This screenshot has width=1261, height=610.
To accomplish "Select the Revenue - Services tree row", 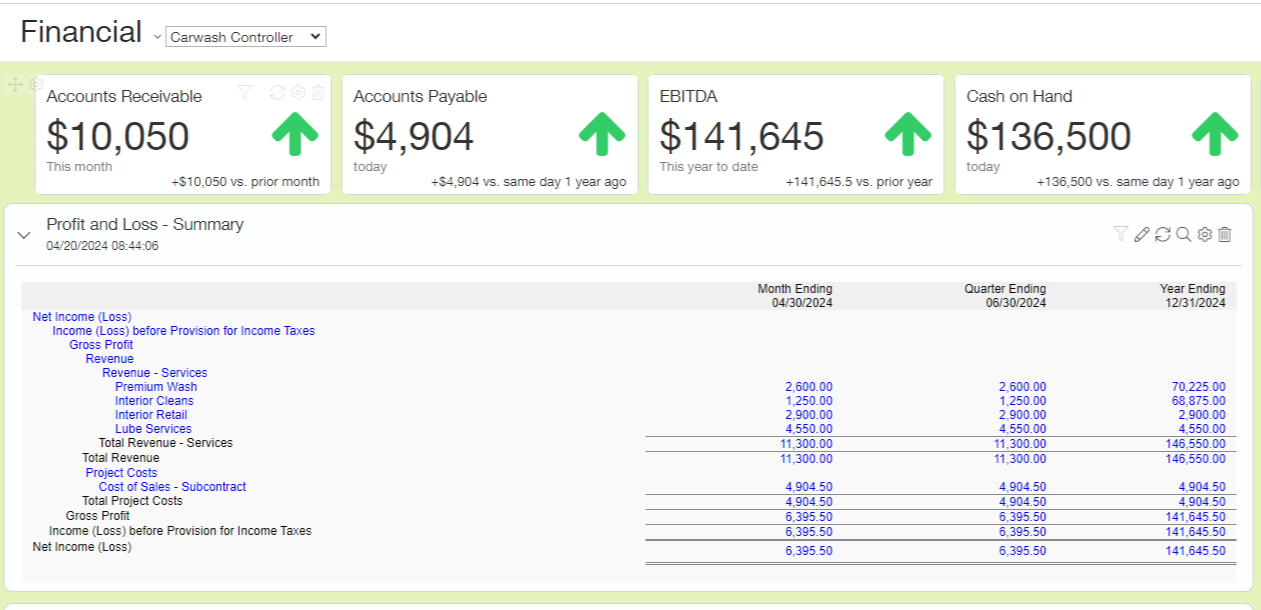I will pyautogui.click(x=154, y=373).
